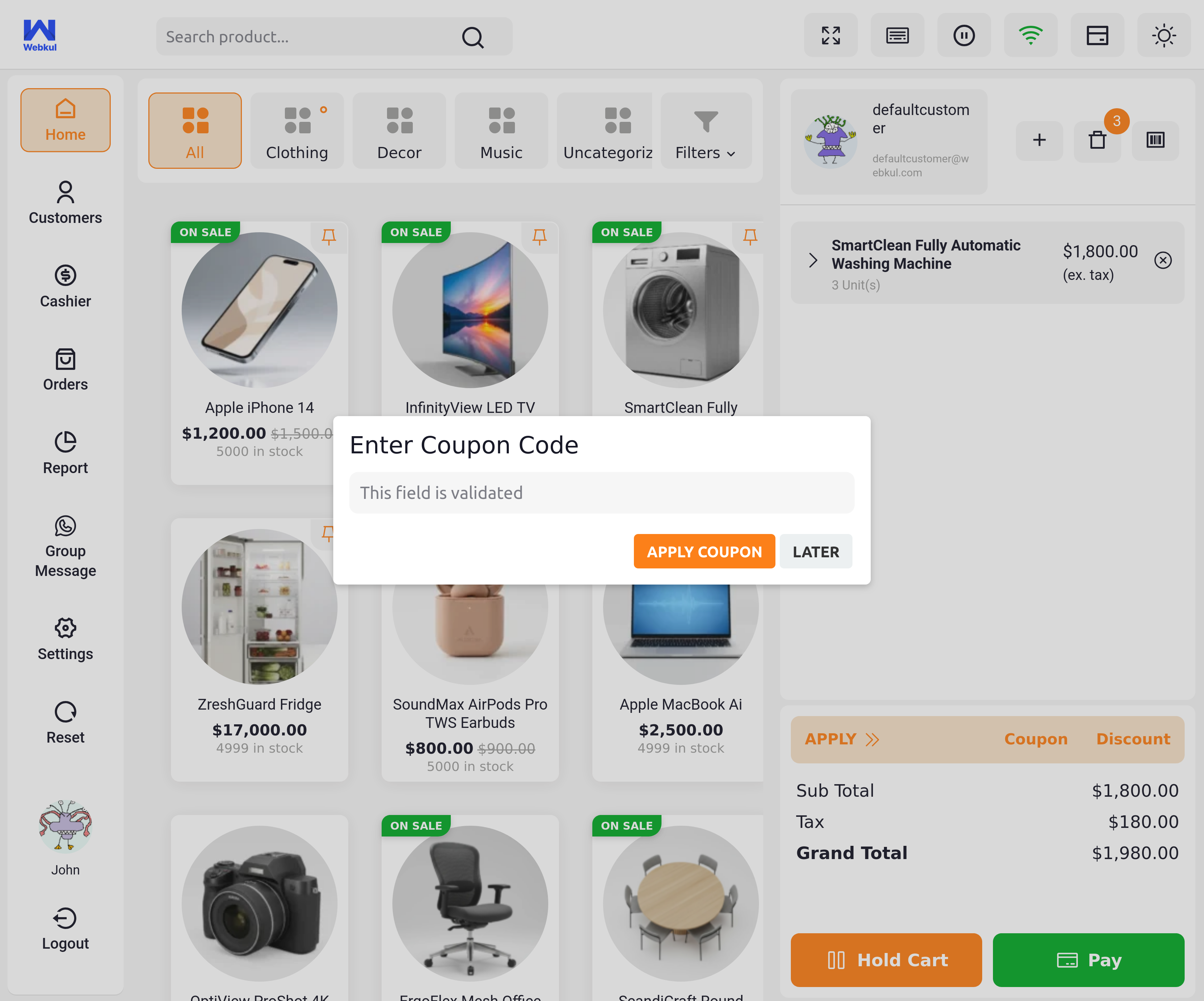Select the Music category tab
Viewport: 1204px width, 1001px height.
click(x=501, y=131)
